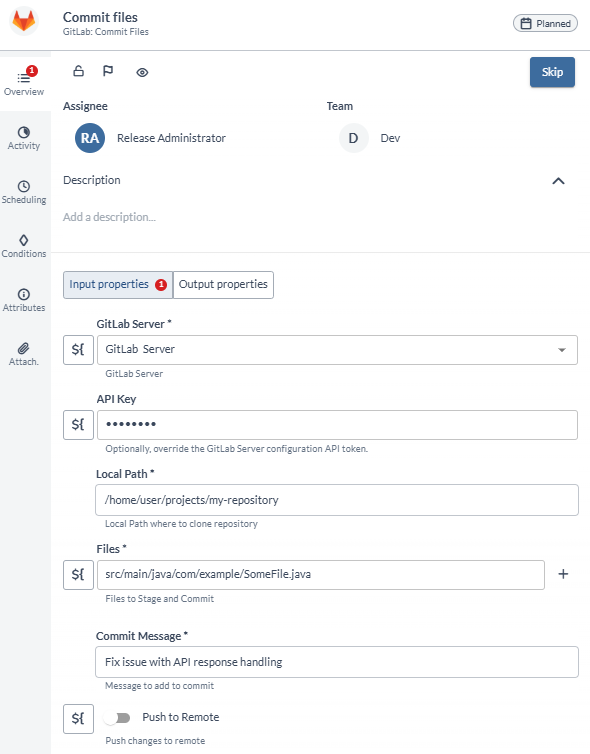Open the Attributes sidebar tab
The width and height of the screenshot is (590, 754).
(x=24, y=300)
